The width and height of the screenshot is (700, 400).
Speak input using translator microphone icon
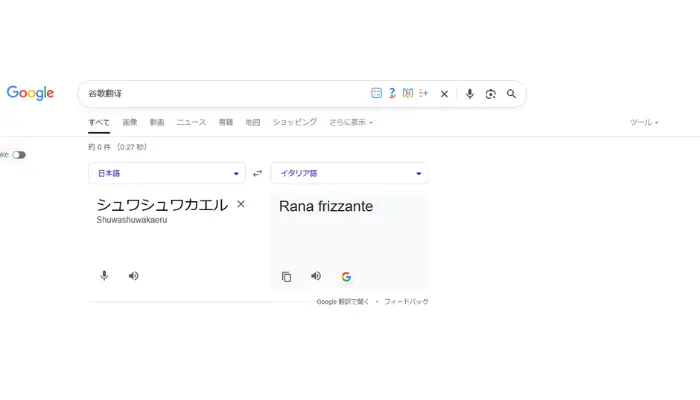(104, 276)
